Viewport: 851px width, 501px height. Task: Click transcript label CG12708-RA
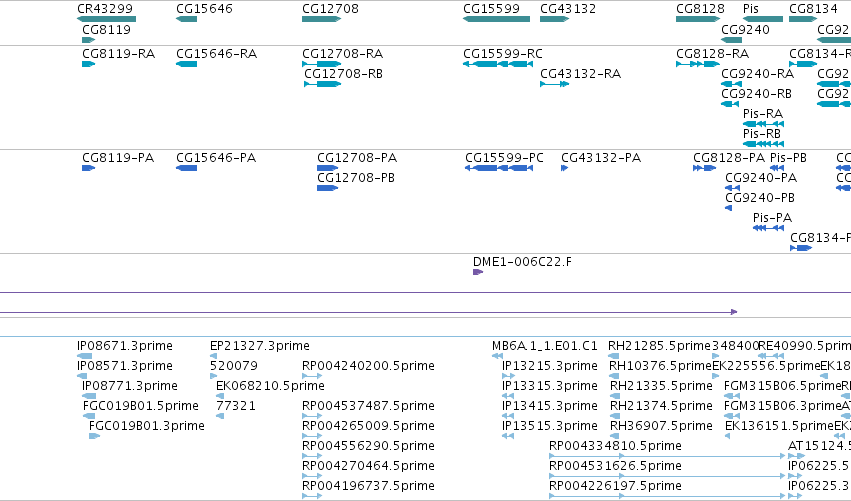click(342, 54)
